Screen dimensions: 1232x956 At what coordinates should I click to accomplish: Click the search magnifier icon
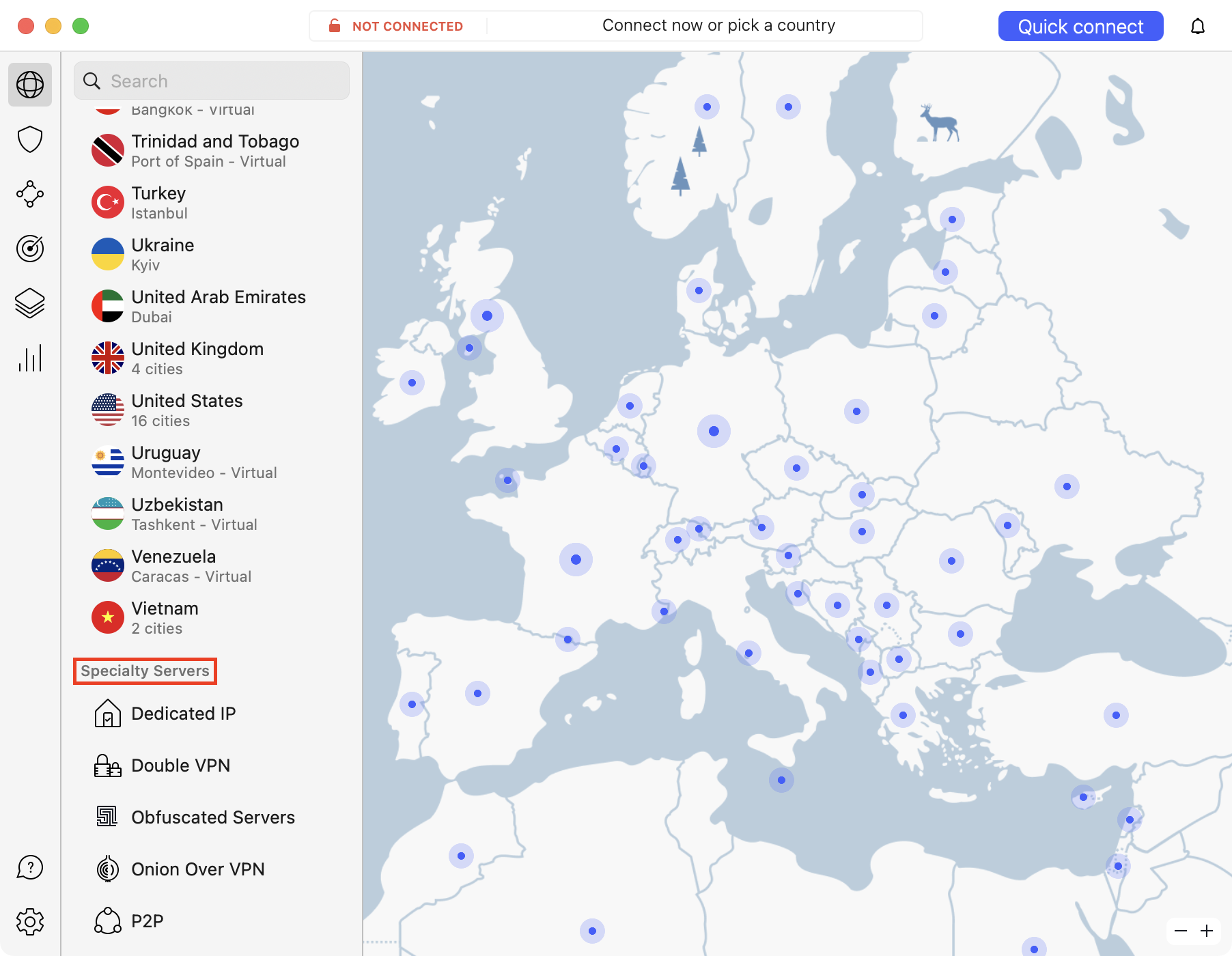92,81
